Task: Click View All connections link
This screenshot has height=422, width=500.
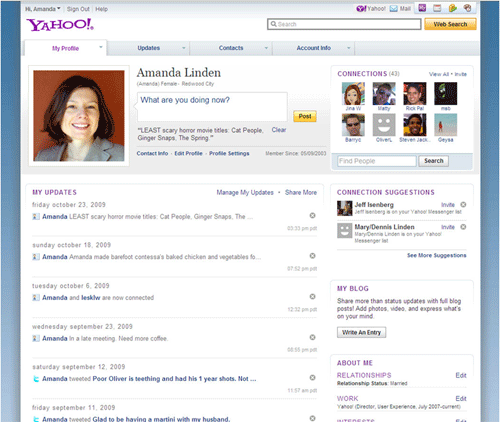Action: [439, 74]
